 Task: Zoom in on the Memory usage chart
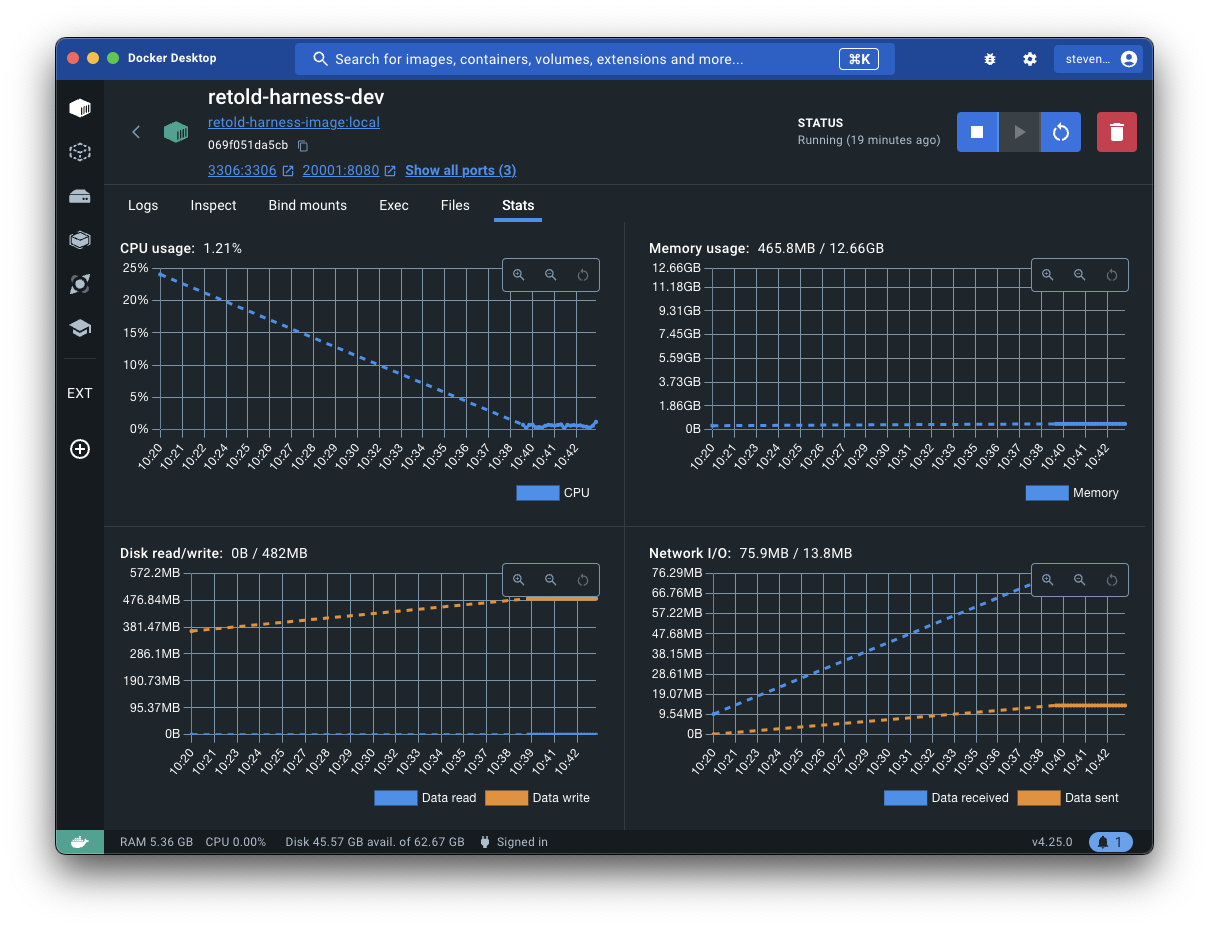pyautogui.click(x=1047, y=275)
